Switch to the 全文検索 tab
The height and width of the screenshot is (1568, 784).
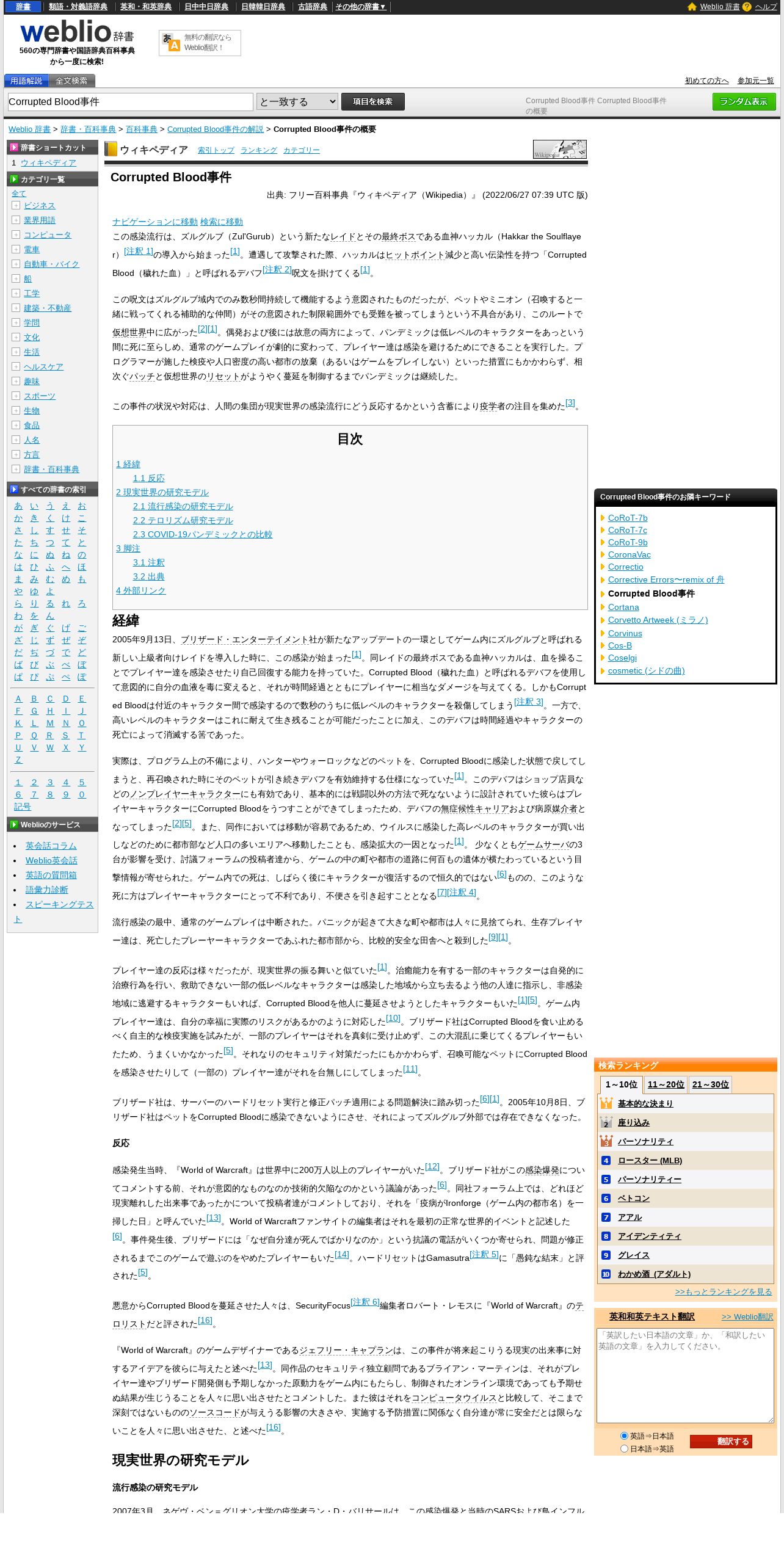pos(71,81)
